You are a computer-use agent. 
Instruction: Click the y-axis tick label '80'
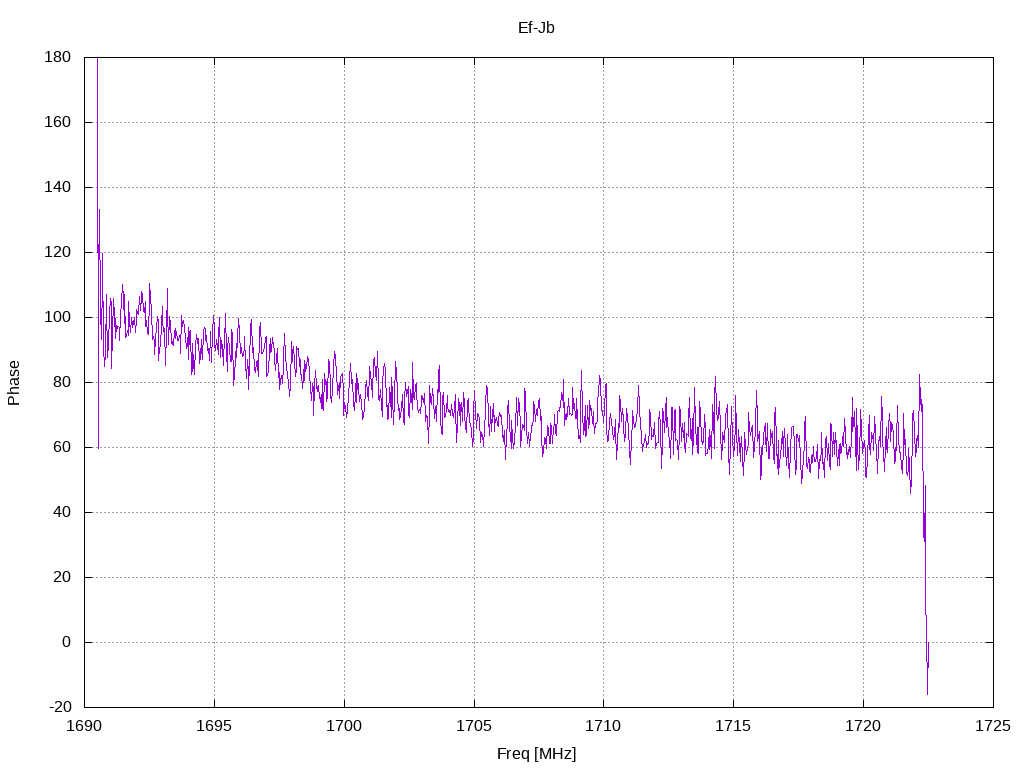[62, 382]
